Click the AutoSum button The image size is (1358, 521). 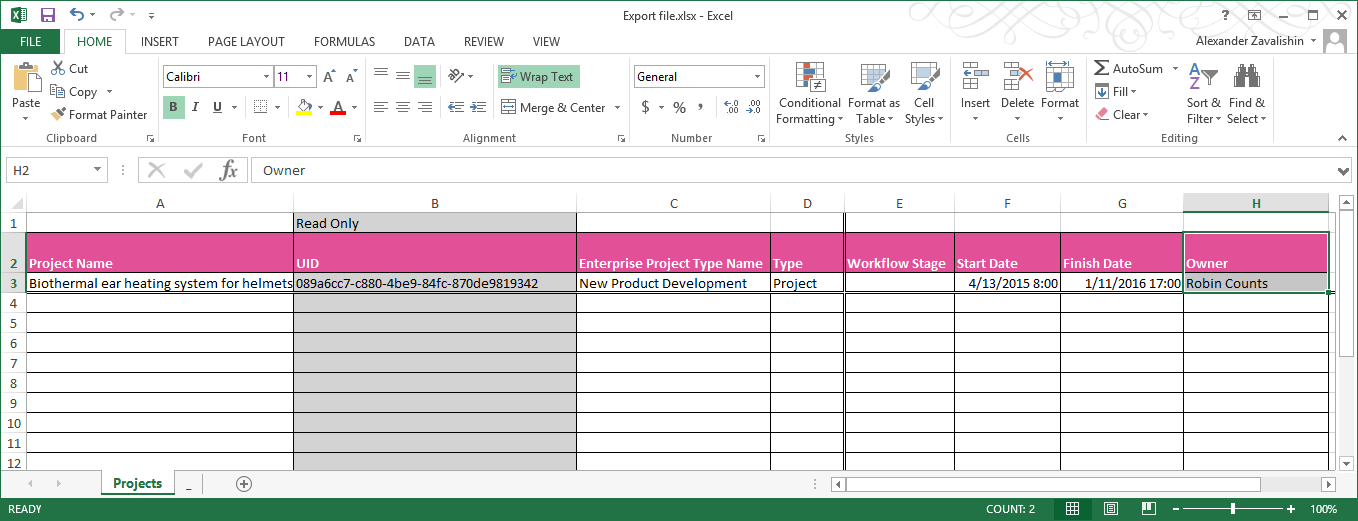click(1128, 69)
